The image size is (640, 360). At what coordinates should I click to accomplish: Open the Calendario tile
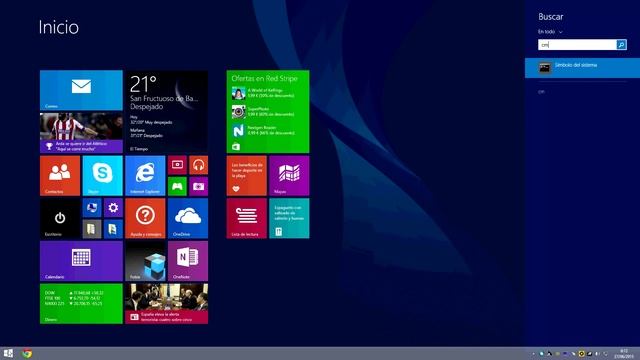(81, 261)
